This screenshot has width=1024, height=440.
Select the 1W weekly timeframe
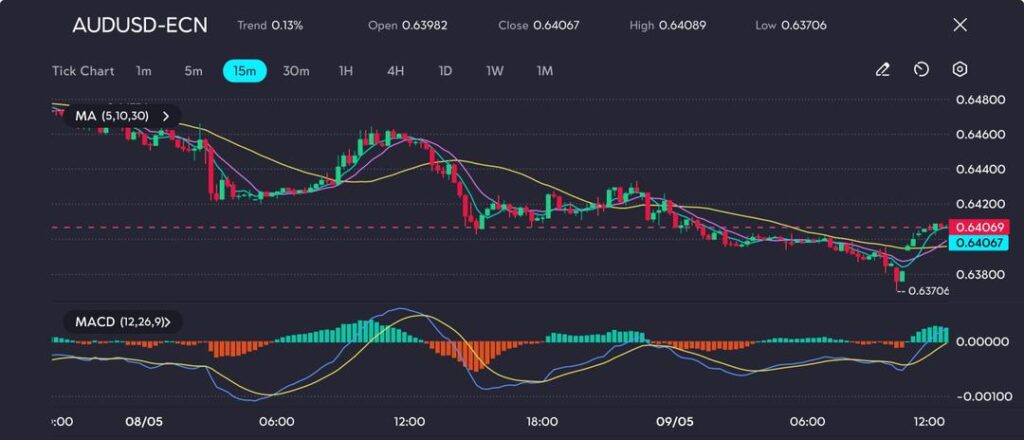(495, 71)
